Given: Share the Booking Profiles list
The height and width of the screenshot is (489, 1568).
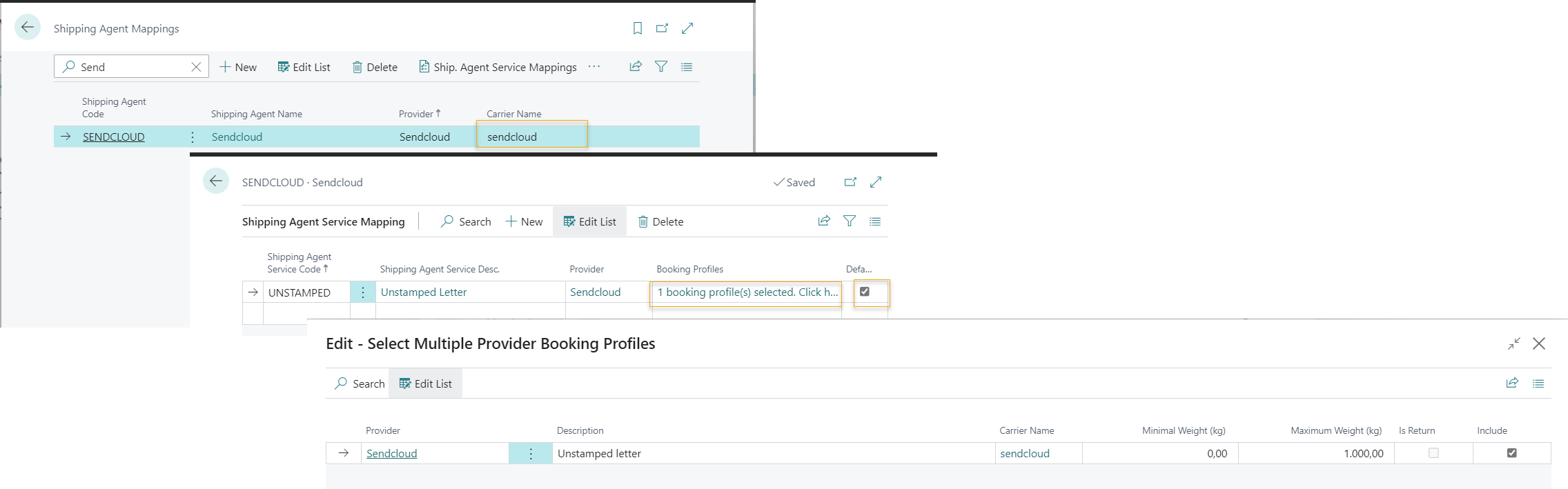Looking at the screenshot, I should [1512, 383].
